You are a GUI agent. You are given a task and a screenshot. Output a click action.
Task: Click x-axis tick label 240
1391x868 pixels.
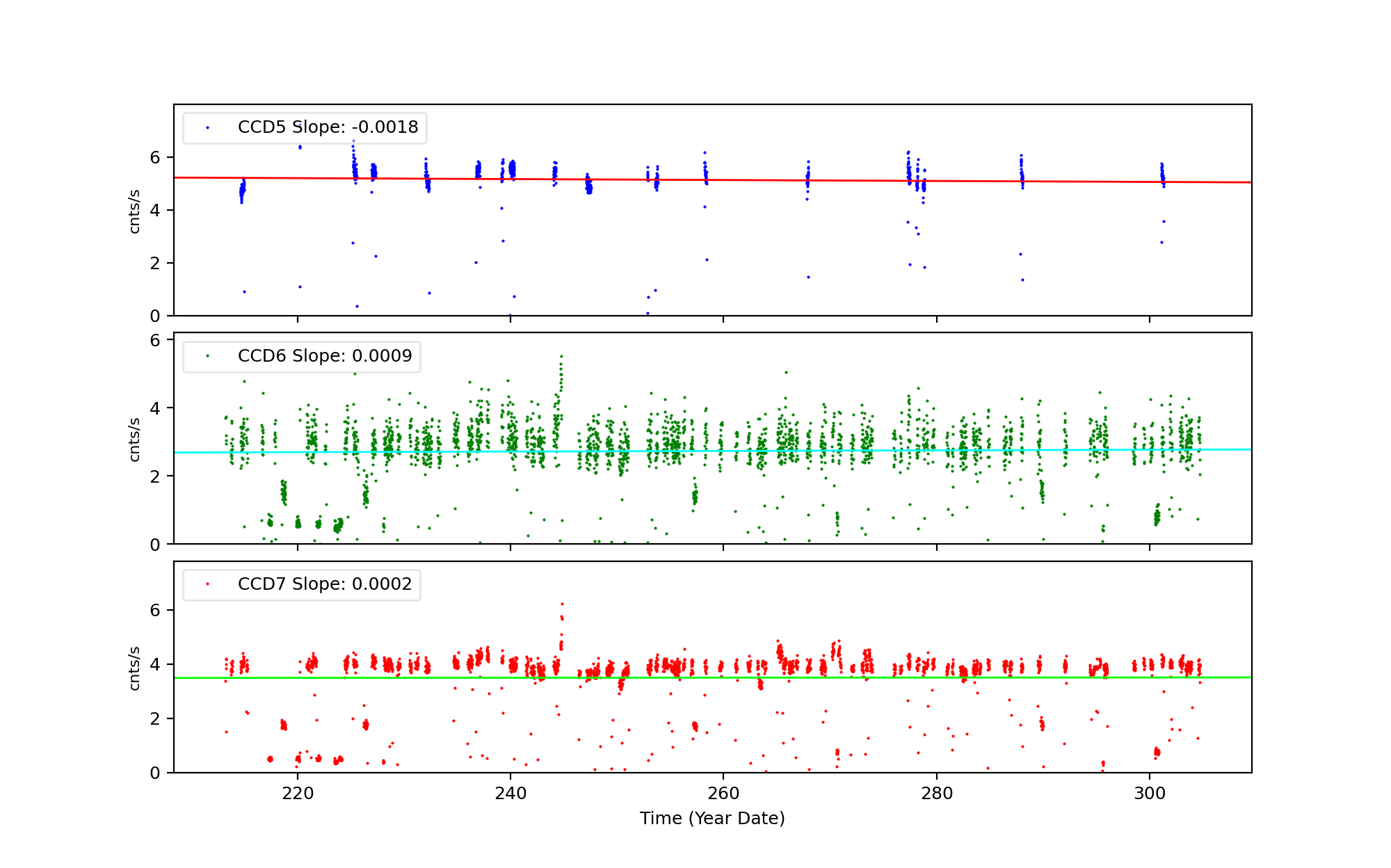(x=510, y=794)
